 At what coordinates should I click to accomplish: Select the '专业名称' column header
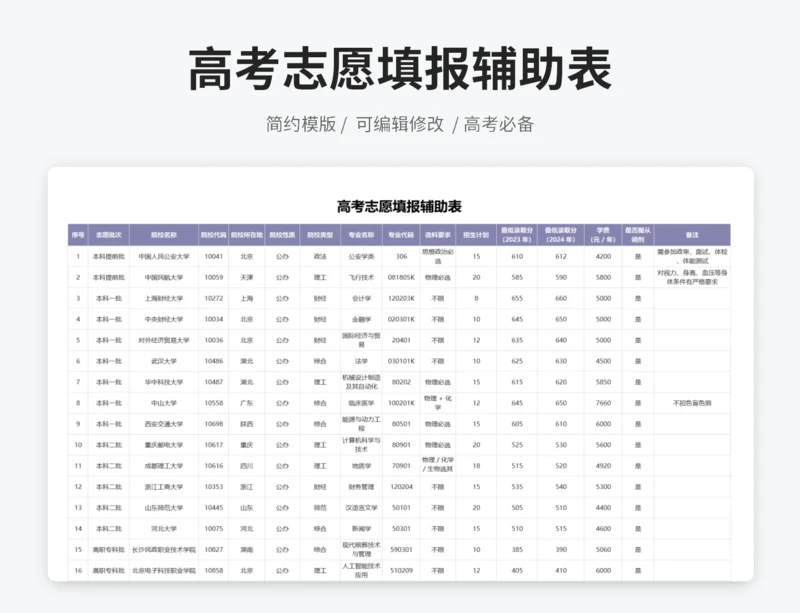(x=361, y=235)
